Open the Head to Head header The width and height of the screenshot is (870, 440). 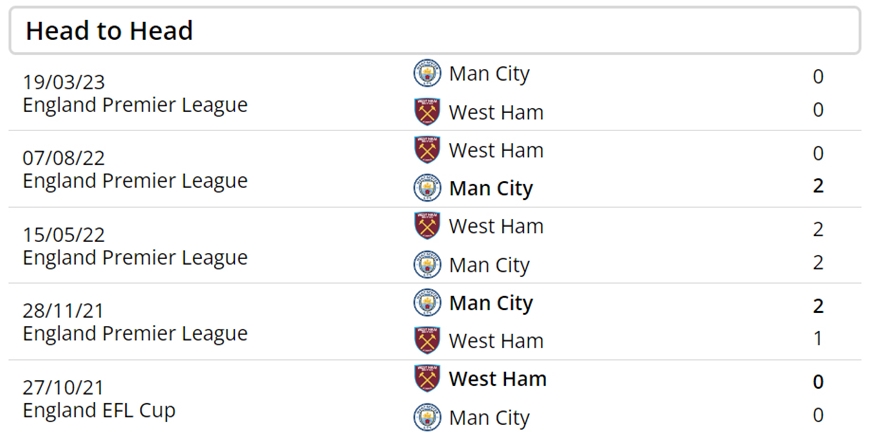(x=435, y=31)
